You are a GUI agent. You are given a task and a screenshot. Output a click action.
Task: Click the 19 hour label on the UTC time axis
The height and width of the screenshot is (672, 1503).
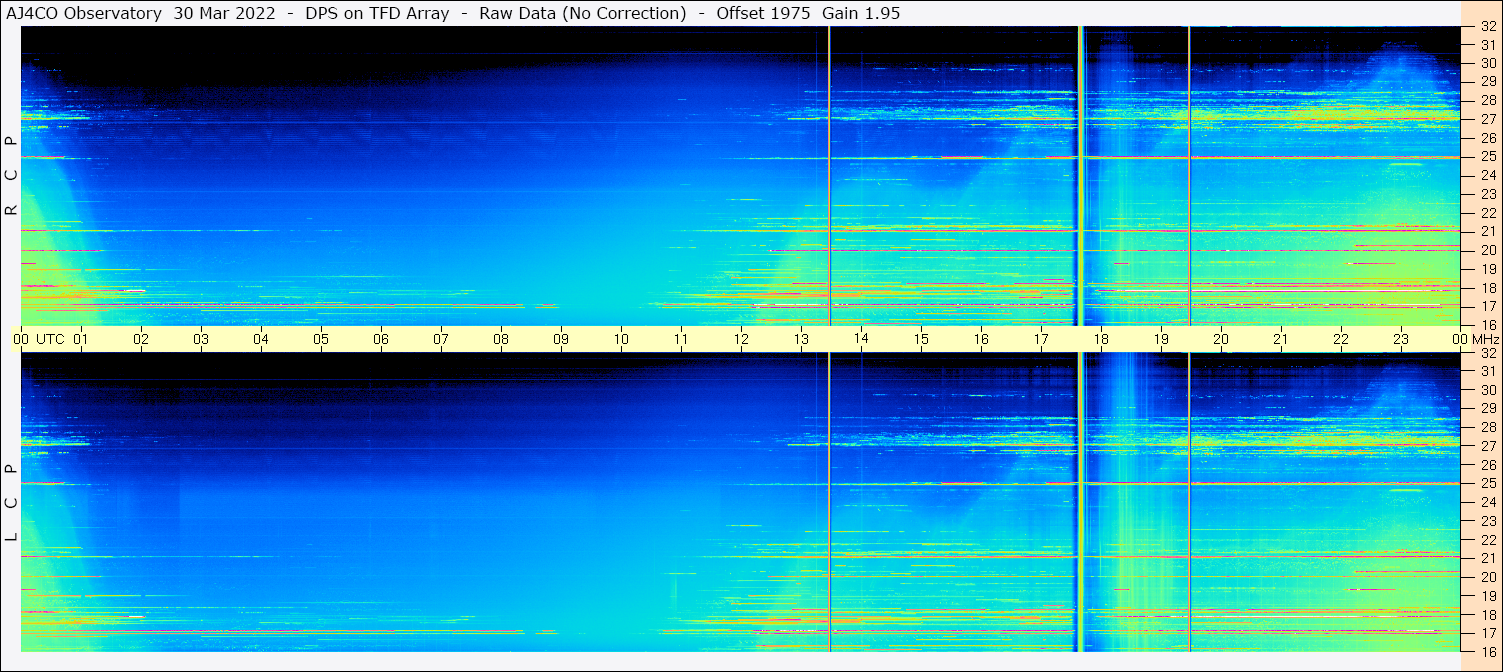tap(1161, 339)
